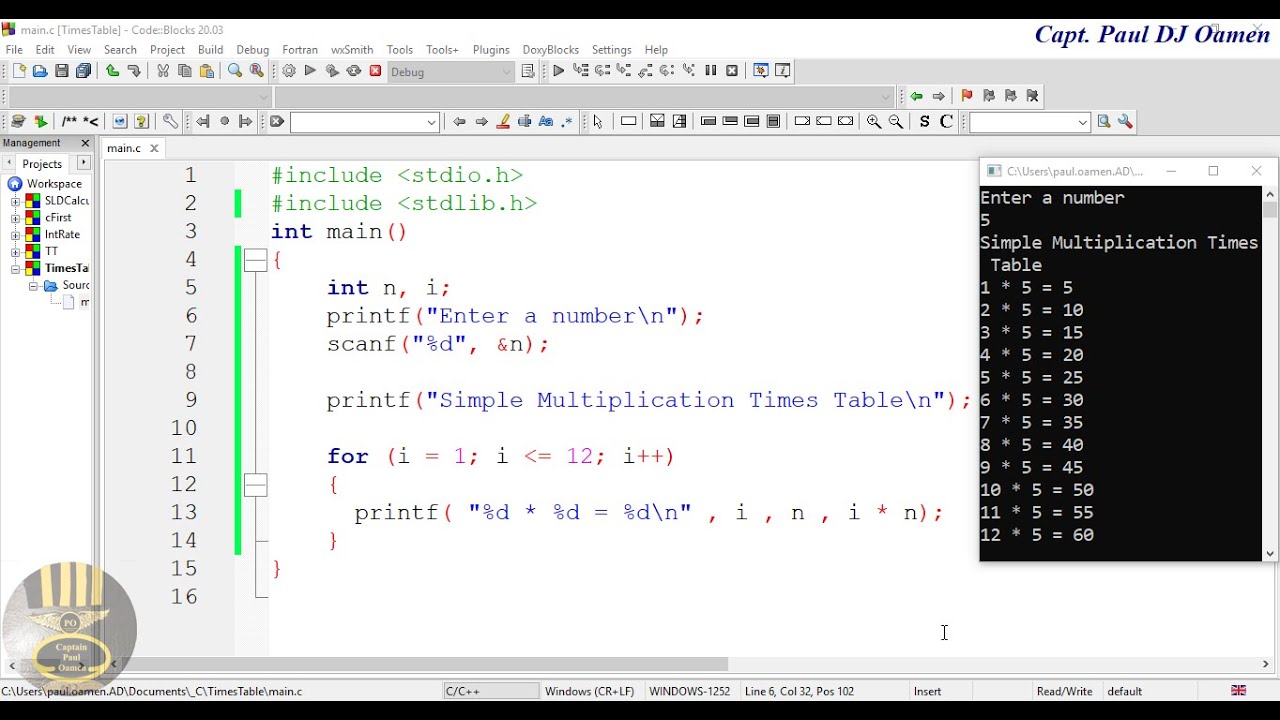
Task: Click the Zoom in magnifier icon
Action: click(x=874, y=121)
